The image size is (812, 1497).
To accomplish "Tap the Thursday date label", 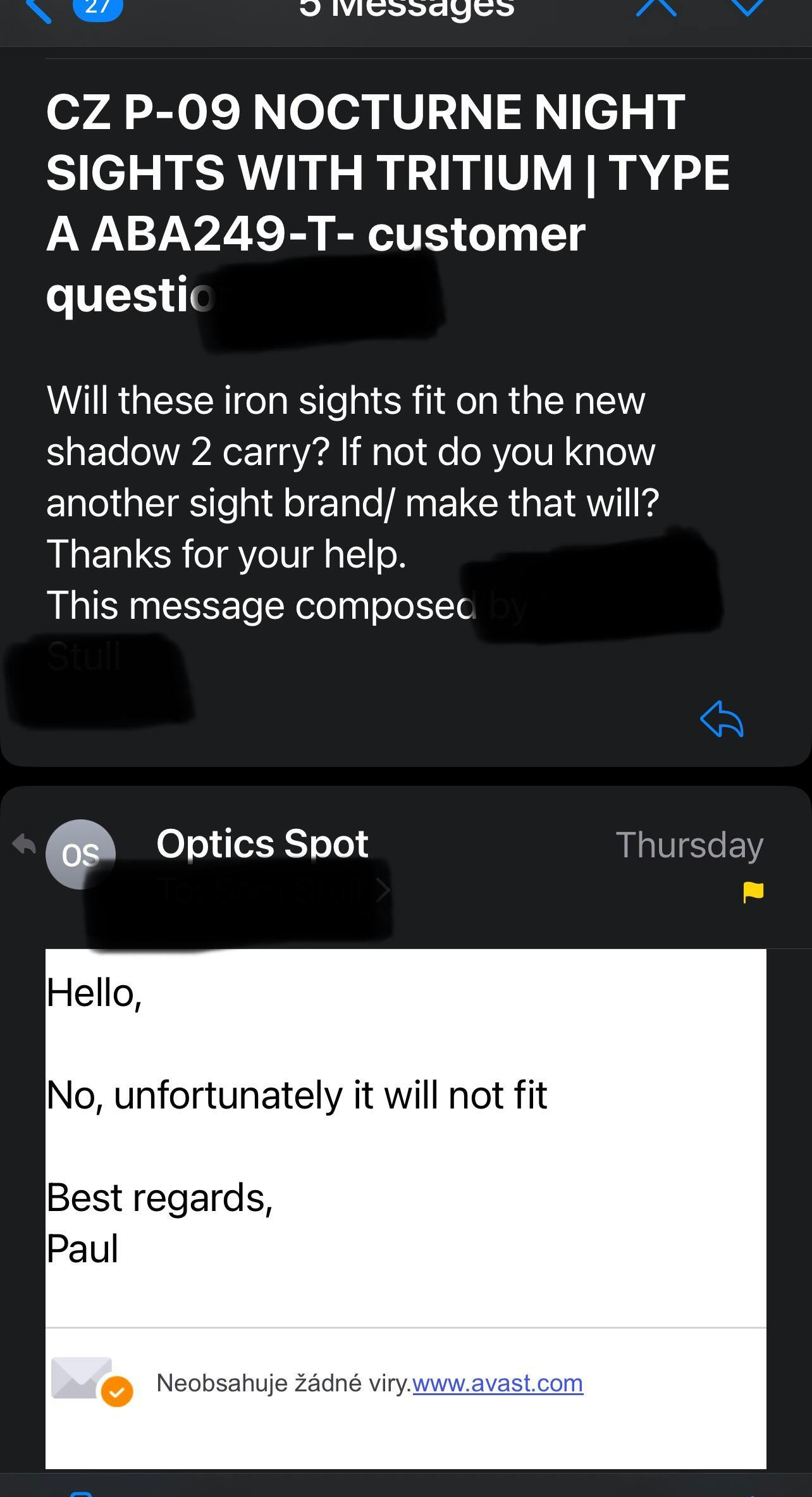I will point(689,845).
